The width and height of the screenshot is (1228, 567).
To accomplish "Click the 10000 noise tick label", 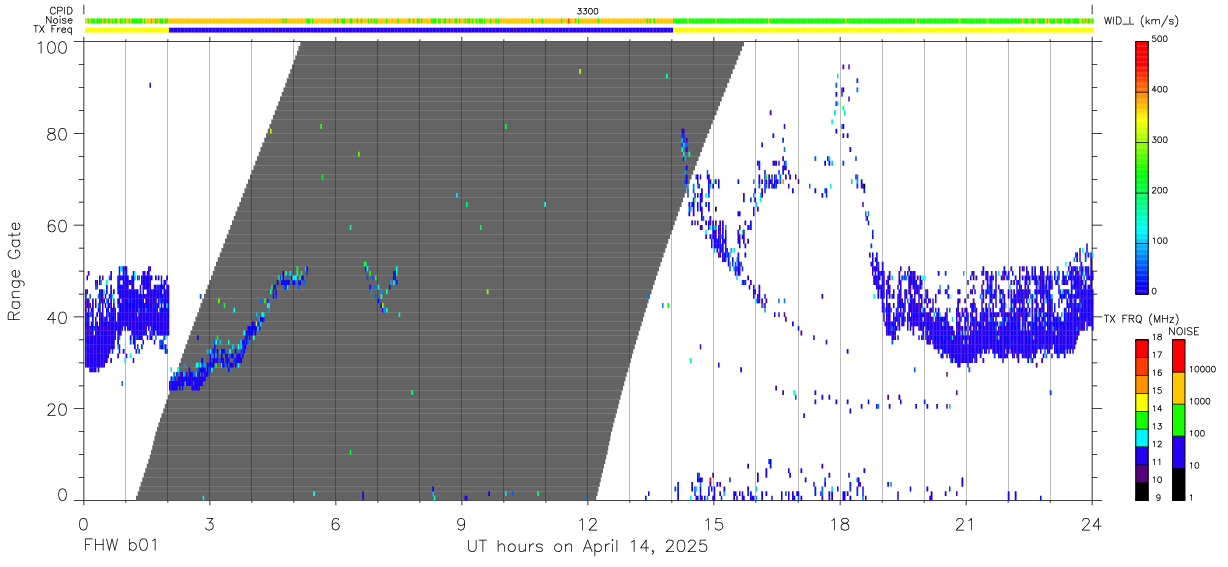I will (1205, 369).
